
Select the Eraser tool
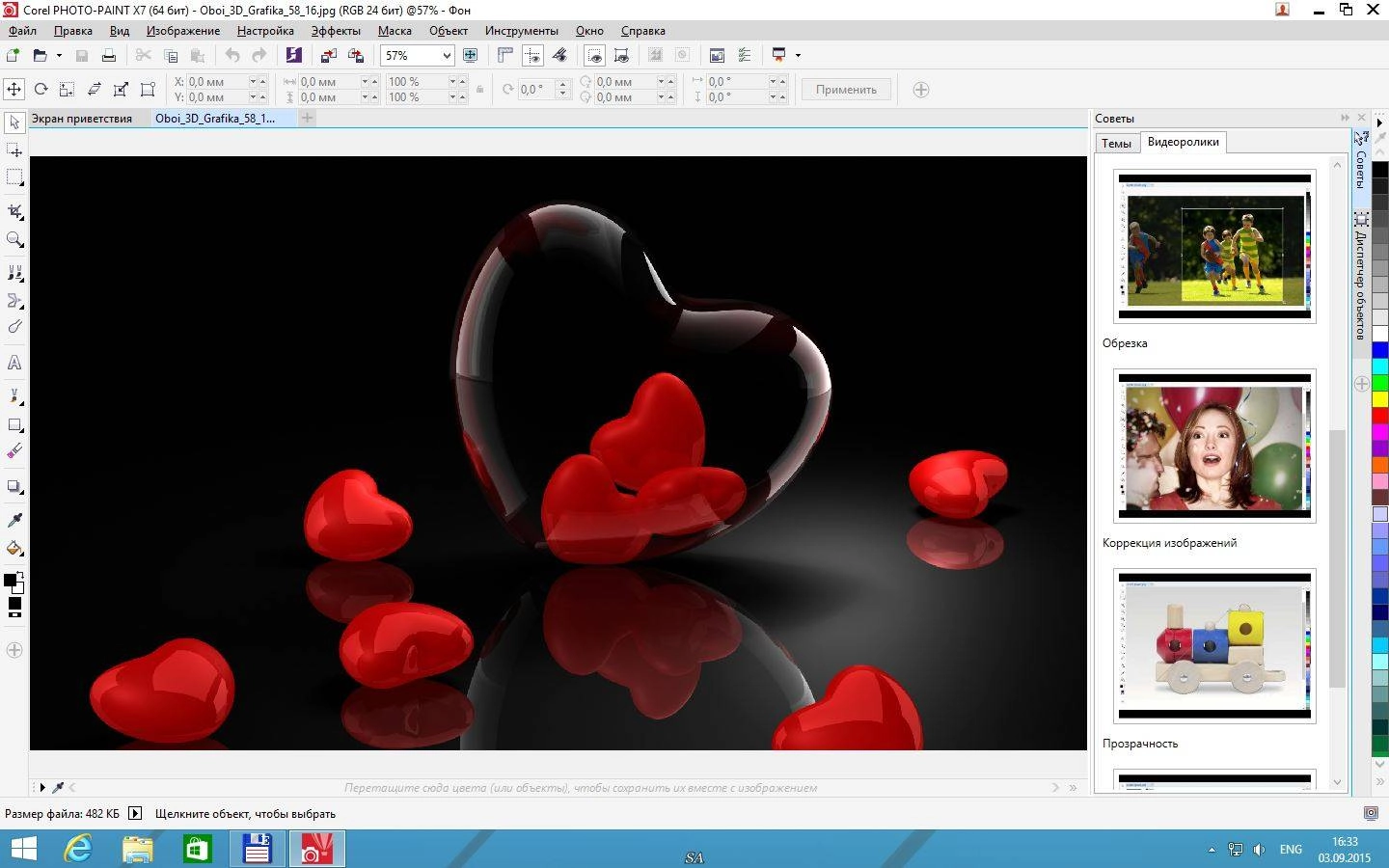tap(14, 451)
